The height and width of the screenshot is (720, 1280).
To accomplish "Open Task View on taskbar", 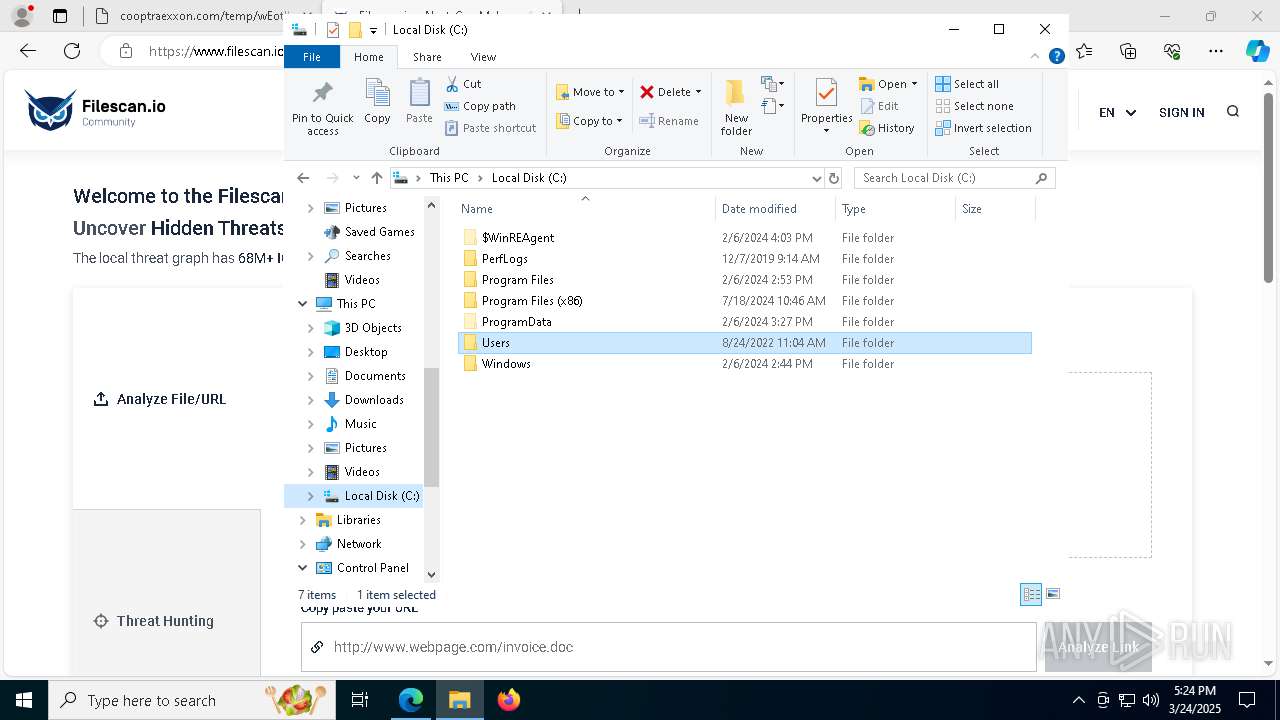I will 360,700.
